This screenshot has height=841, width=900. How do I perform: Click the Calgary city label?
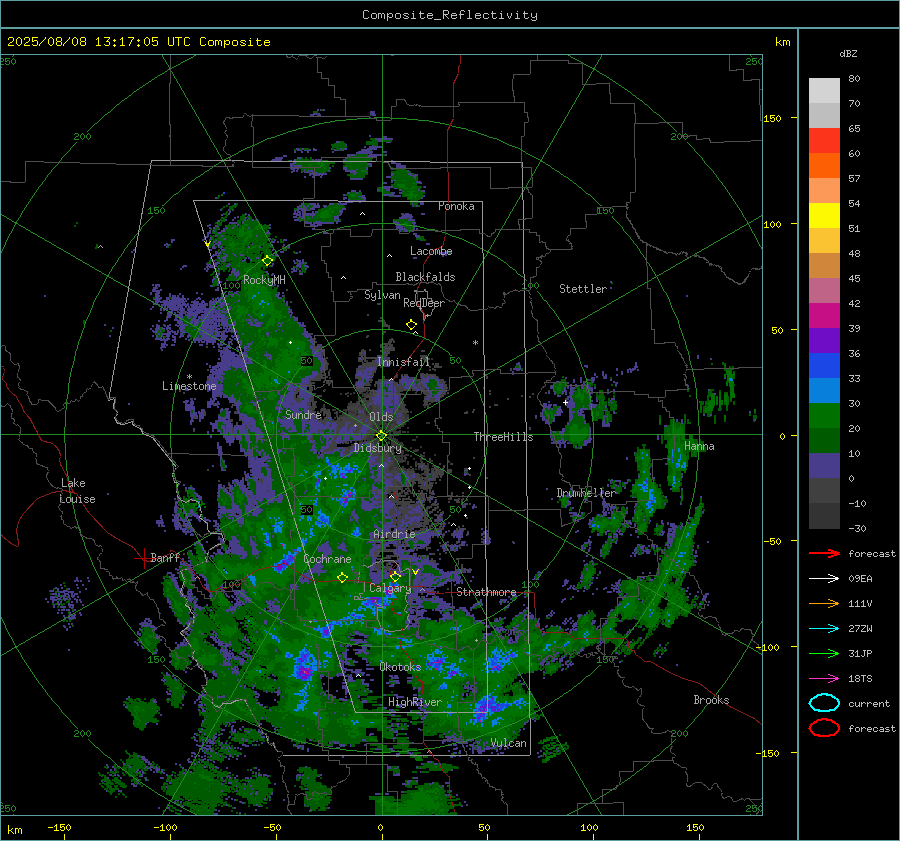[390, 588]
